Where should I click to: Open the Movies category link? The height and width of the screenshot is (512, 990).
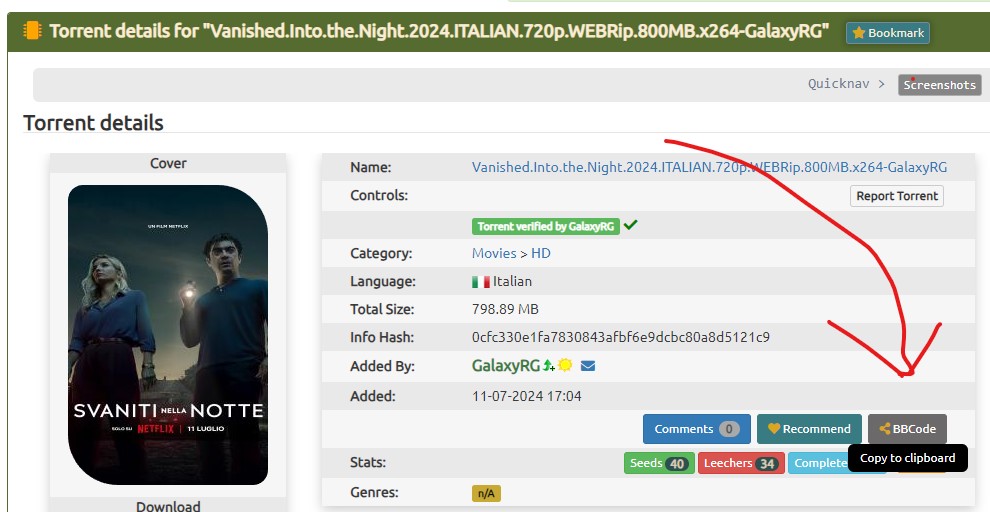tap(494, 253)
